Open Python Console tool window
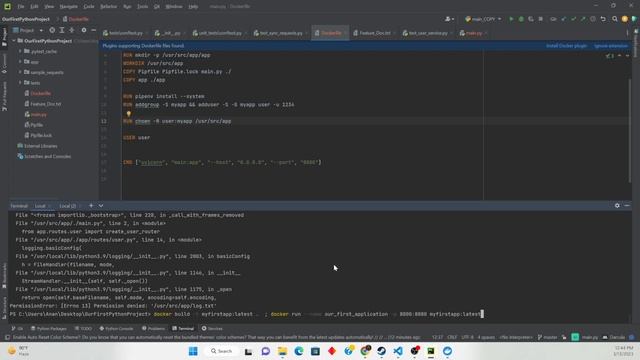Viewport: 640px width, 360px height. (116, 329)
